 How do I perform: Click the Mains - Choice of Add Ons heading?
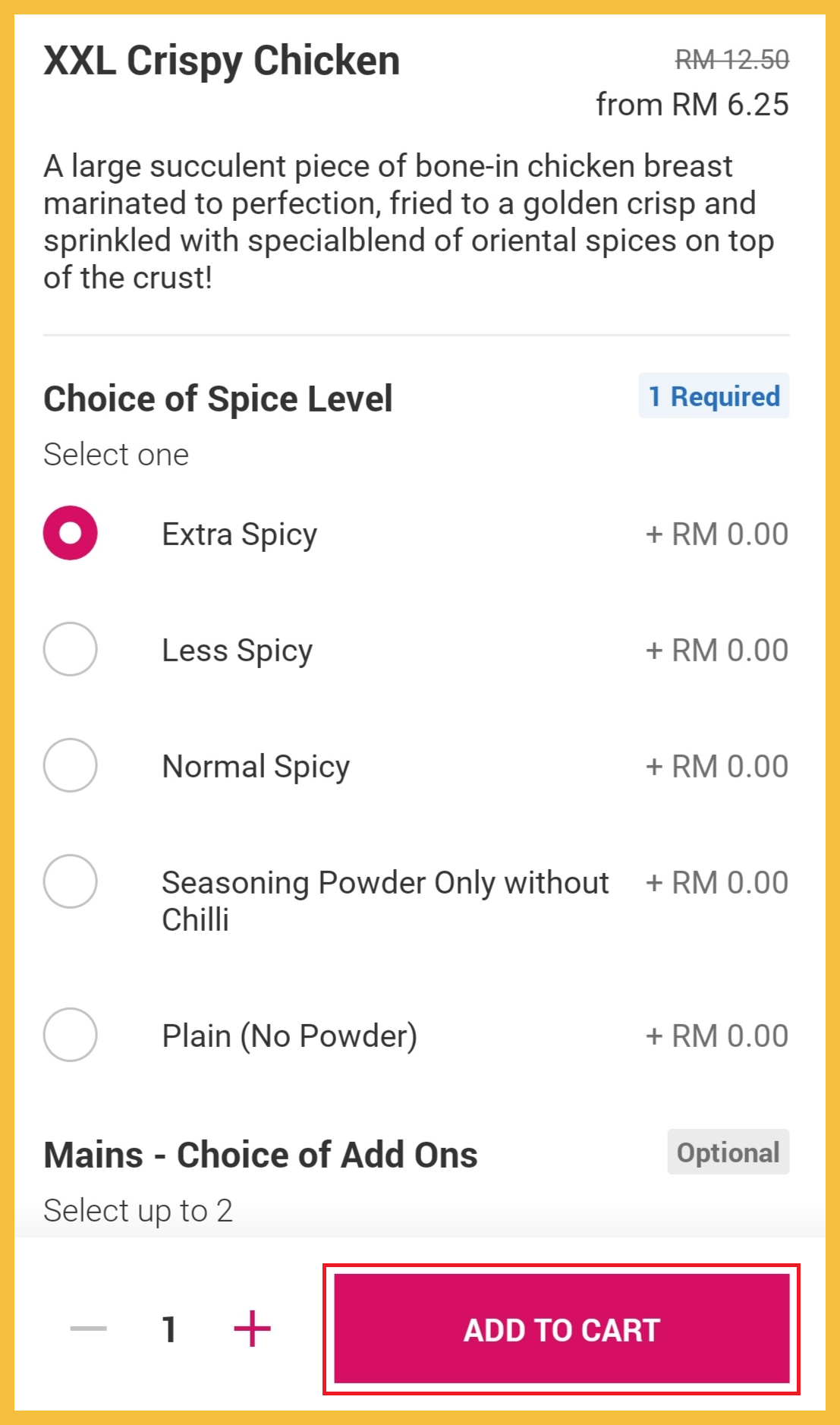pyautogui.click(x=260, y=1155)
